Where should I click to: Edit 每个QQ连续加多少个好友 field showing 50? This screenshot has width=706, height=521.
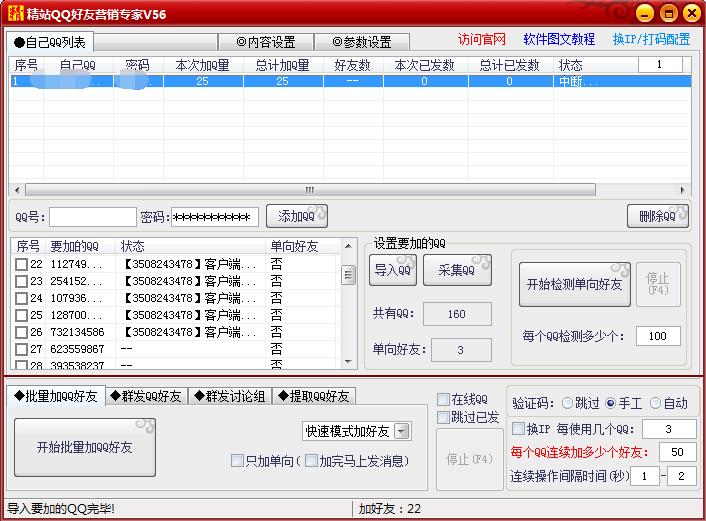[x=677, y=452]
